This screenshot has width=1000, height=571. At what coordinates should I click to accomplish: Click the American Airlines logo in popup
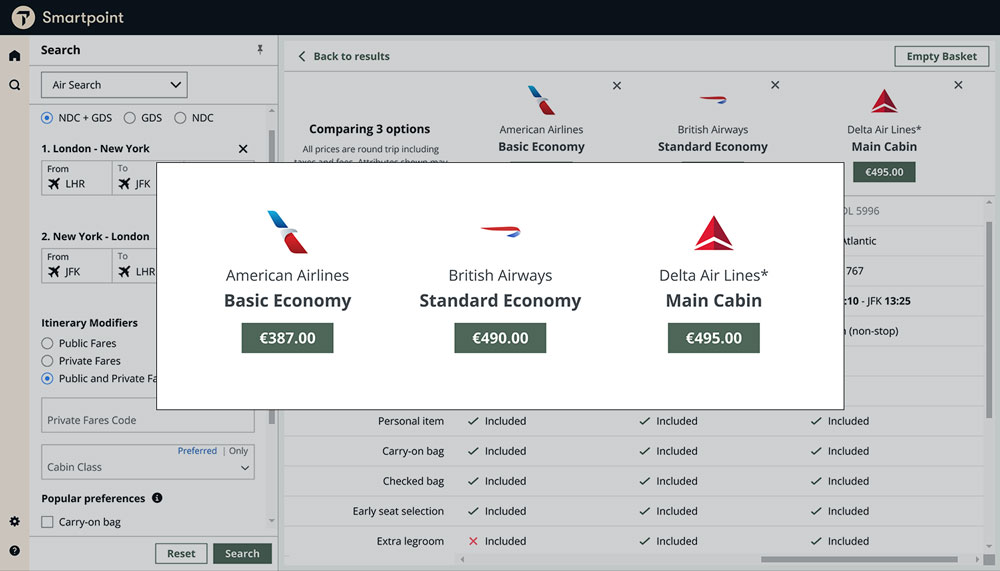(287, 232)
